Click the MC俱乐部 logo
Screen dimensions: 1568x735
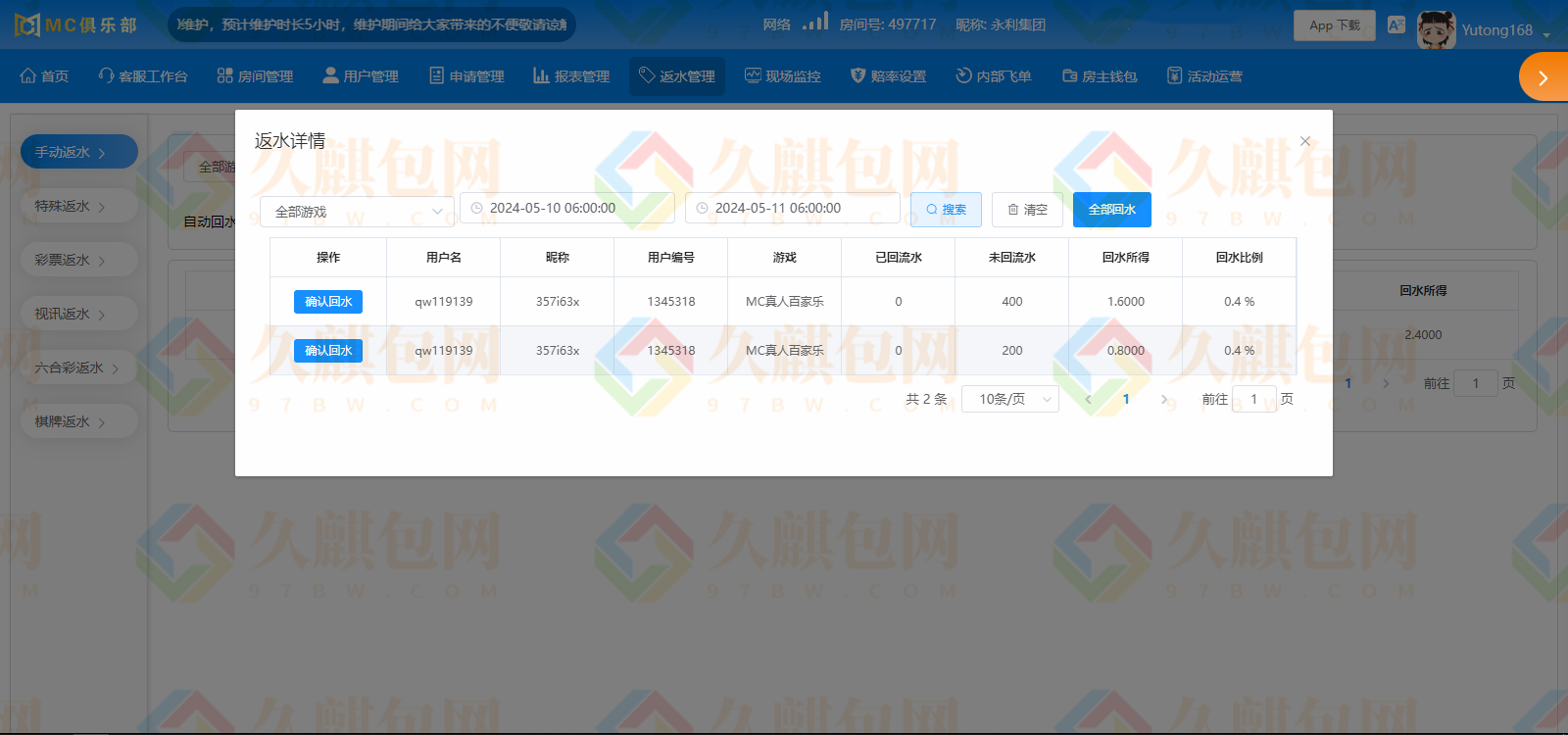pos(76,24)
